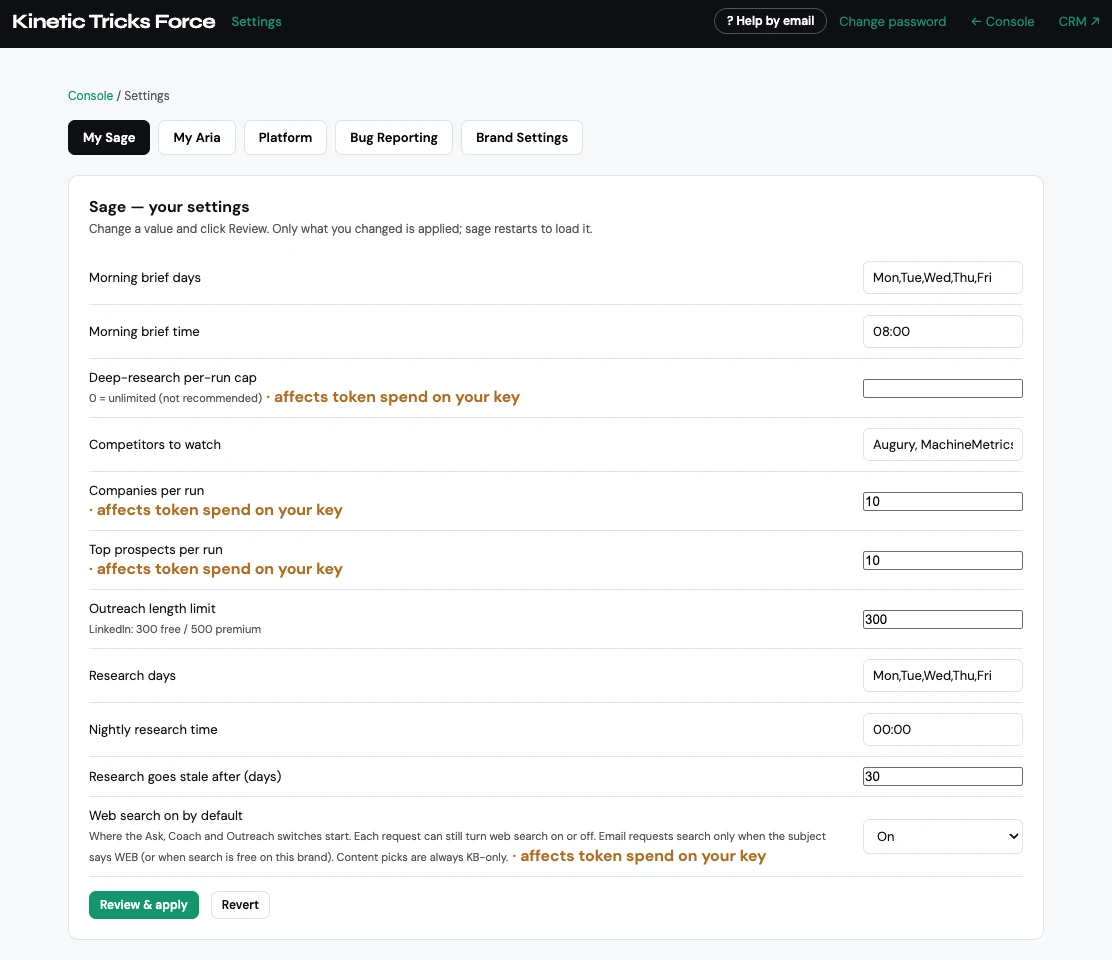Viewport: 1112px width, 960px height.
Task: Edit the Outreach length limit value
Action: 943,620
